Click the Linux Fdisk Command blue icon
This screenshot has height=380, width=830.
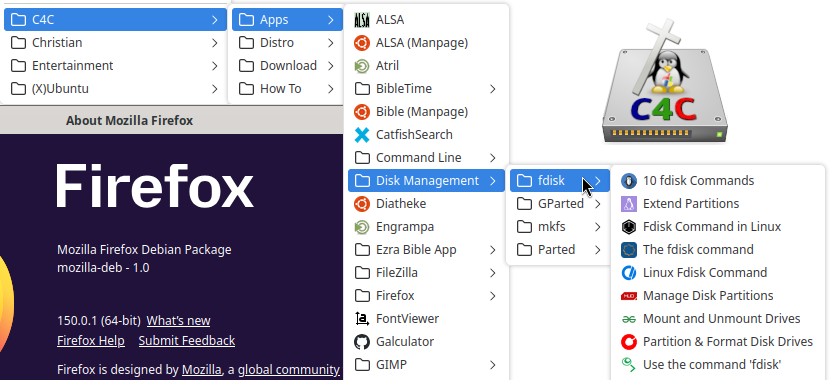(629, 273)
